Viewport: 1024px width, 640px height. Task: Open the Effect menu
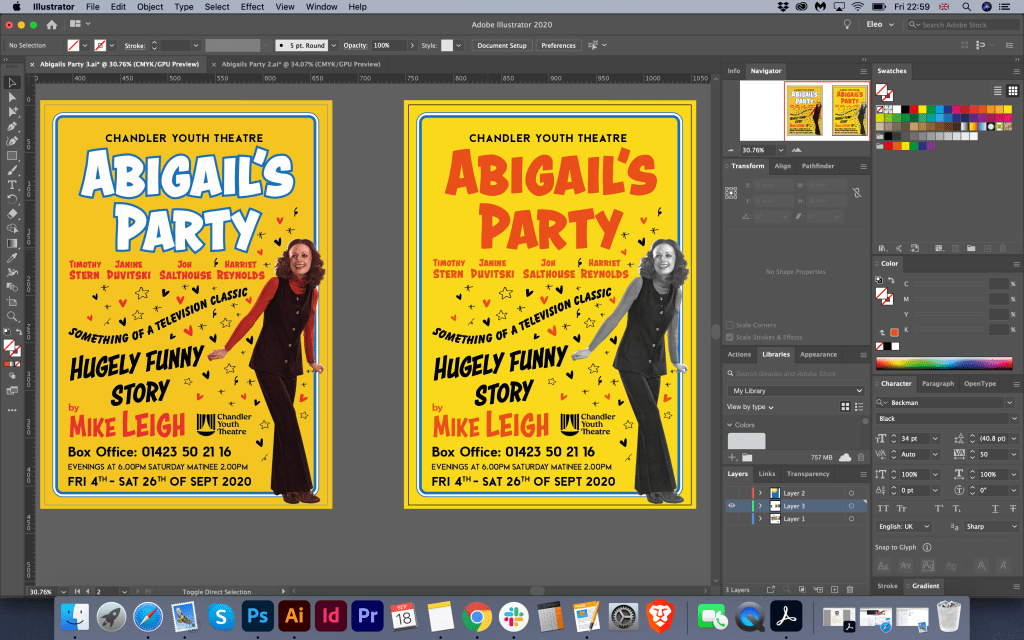(252, 6)
